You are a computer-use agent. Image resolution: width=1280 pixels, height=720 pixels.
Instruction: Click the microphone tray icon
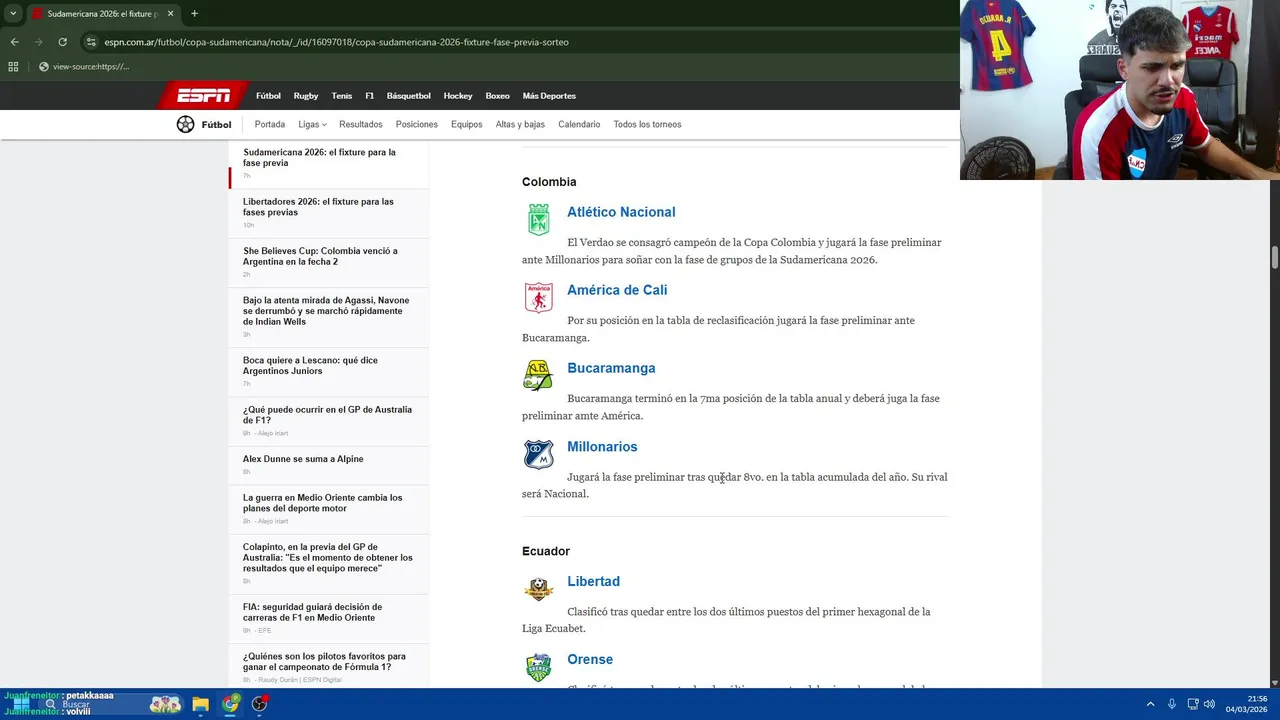[x=1172, y=704]
